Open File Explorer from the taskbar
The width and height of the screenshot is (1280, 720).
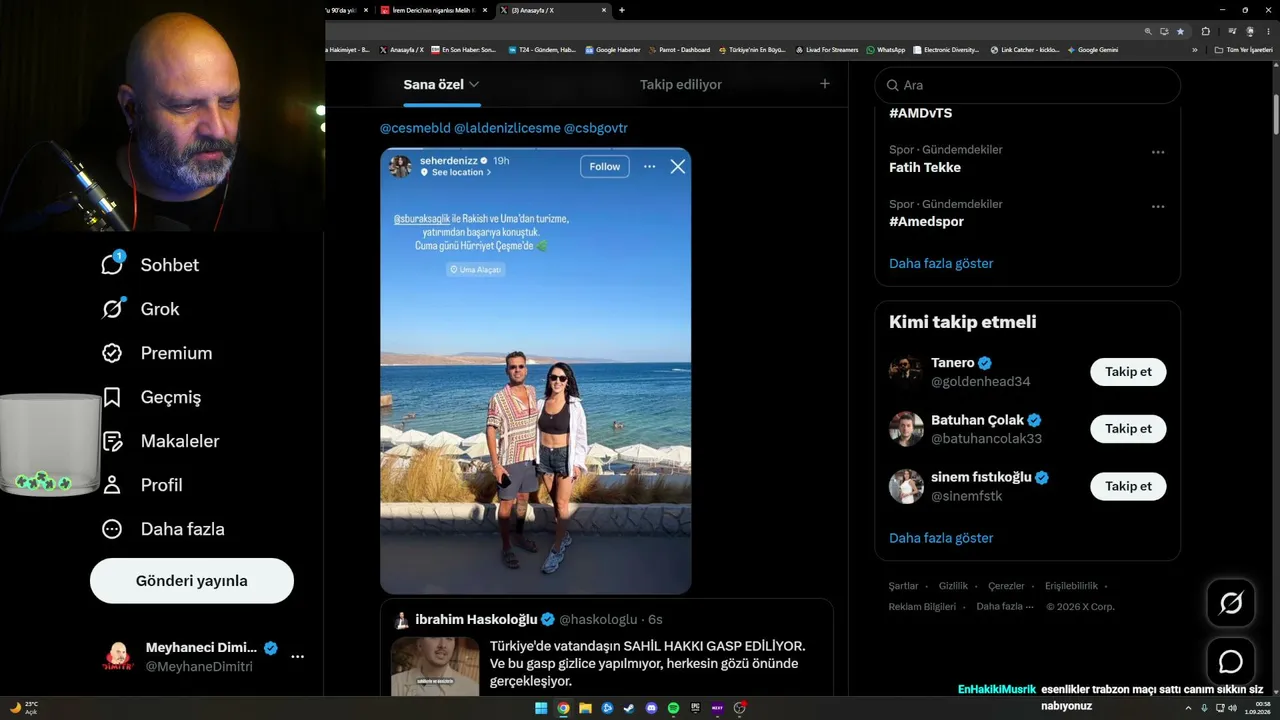click(585, 708)
